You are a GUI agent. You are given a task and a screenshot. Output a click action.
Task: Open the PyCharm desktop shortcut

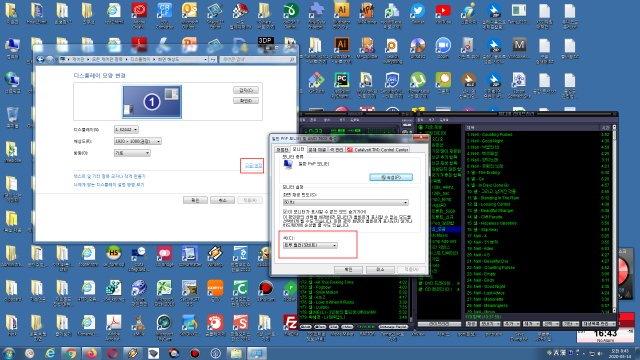(341, 84)
